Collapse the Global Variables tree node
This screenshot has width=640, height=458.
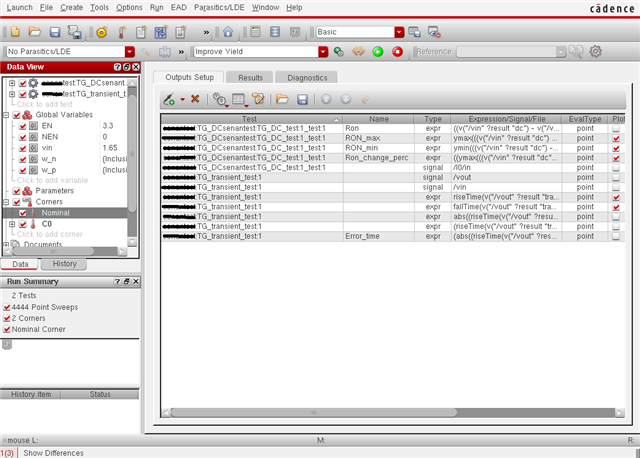(6, 115)
